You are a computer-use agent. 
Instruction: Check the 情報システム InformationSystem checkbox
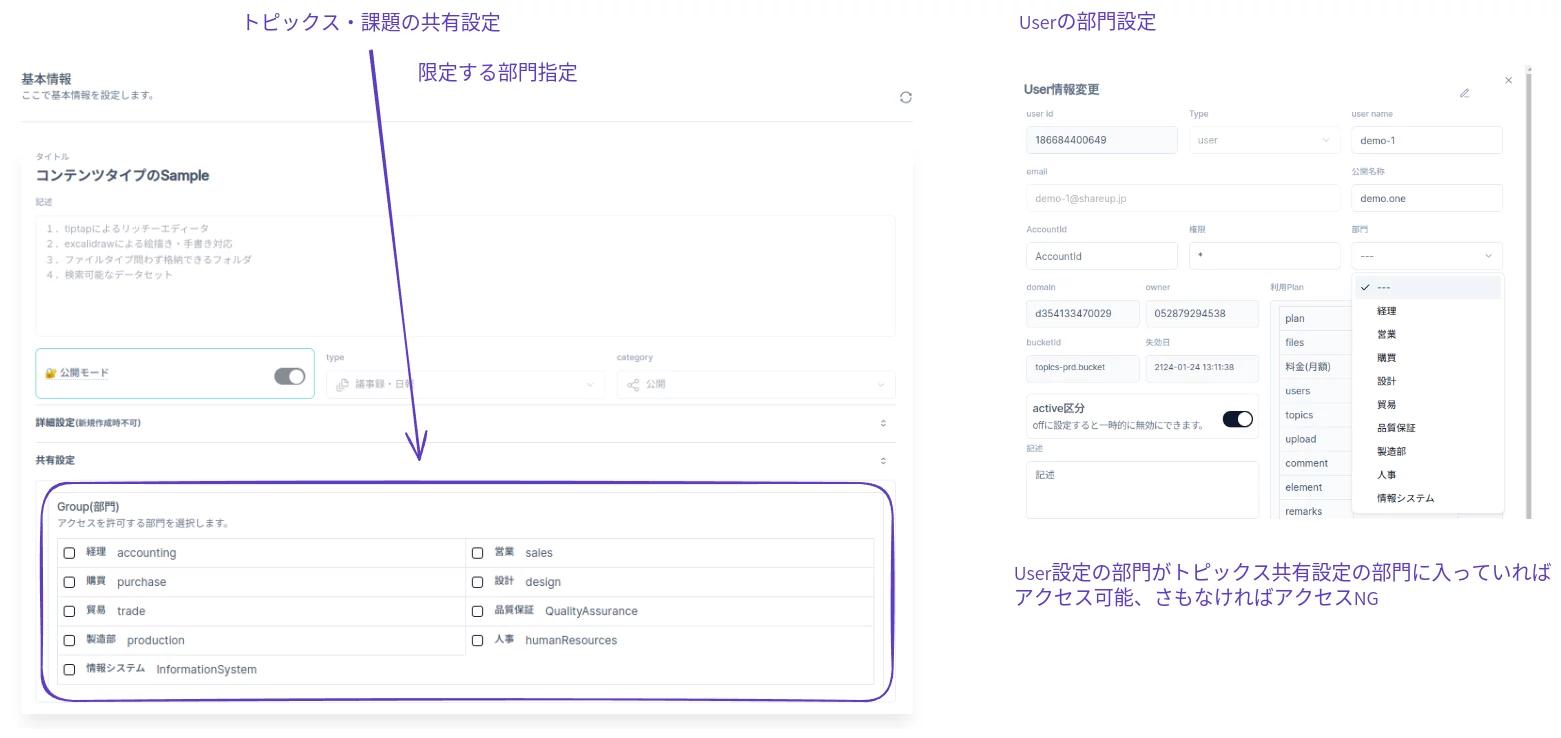click(x=69, y=669)
